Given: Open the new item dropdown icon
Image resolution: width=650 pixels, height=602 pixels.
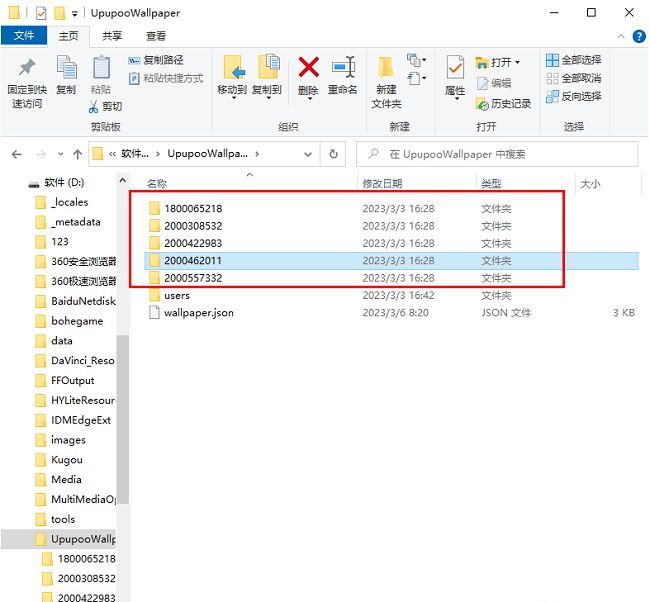Looking at the screenshot, I should (416, 60).
